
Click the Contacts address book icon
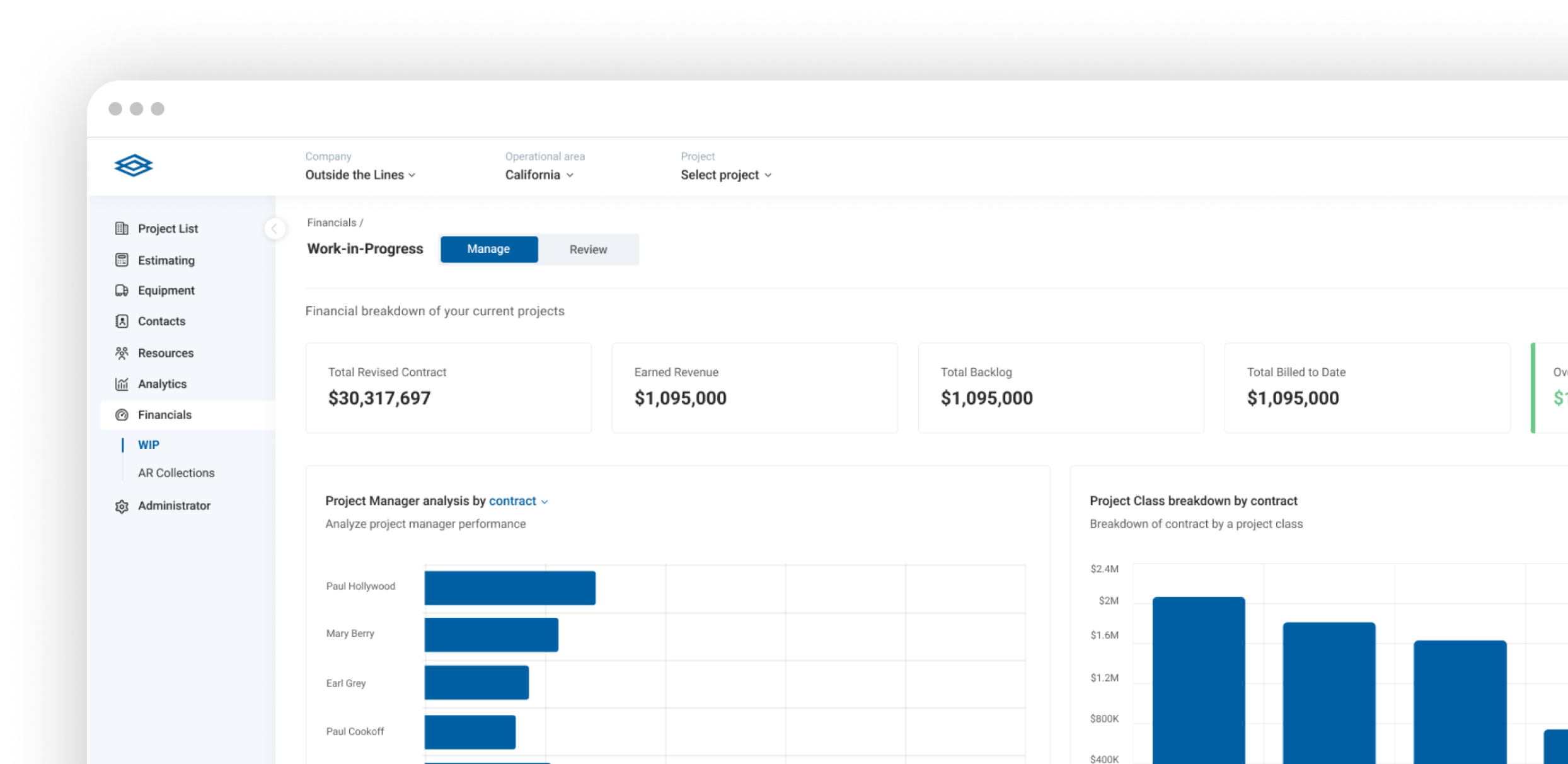pos(122,321)
